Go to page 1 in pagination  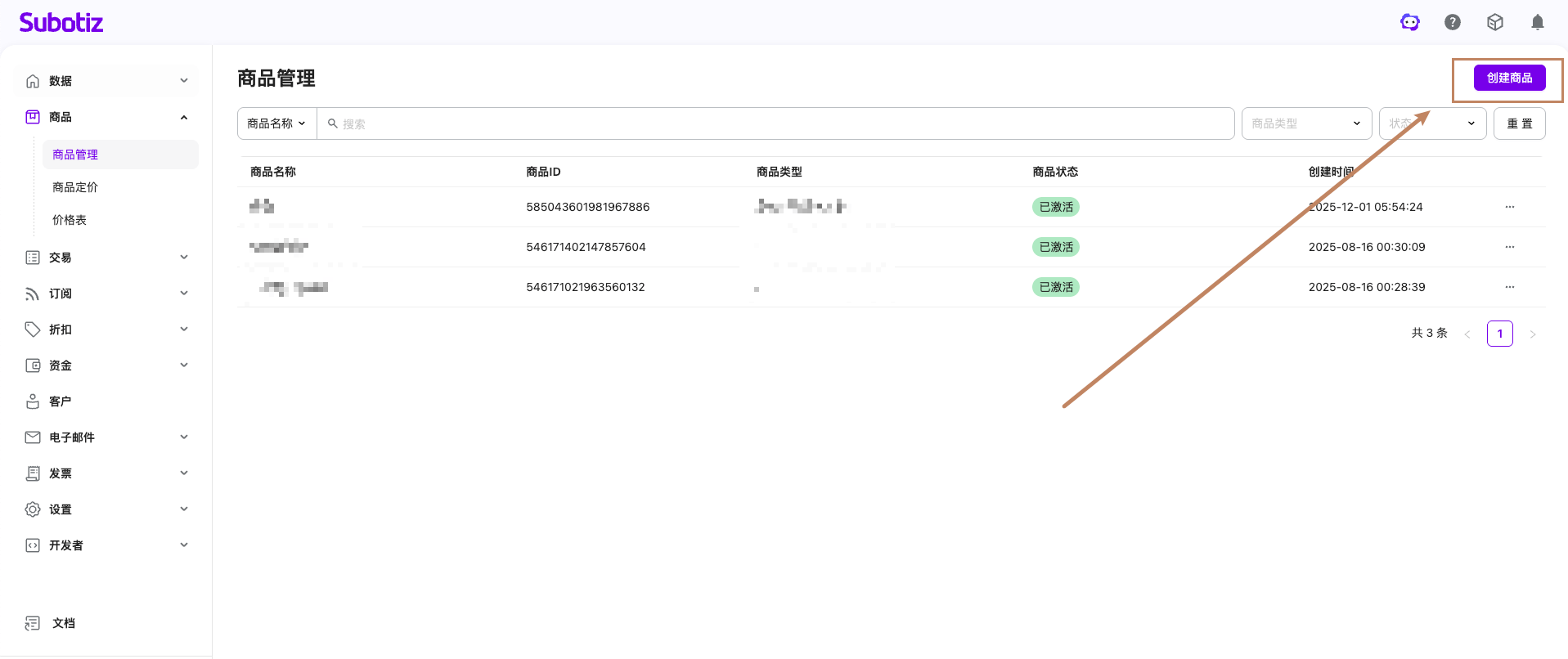1499,334
